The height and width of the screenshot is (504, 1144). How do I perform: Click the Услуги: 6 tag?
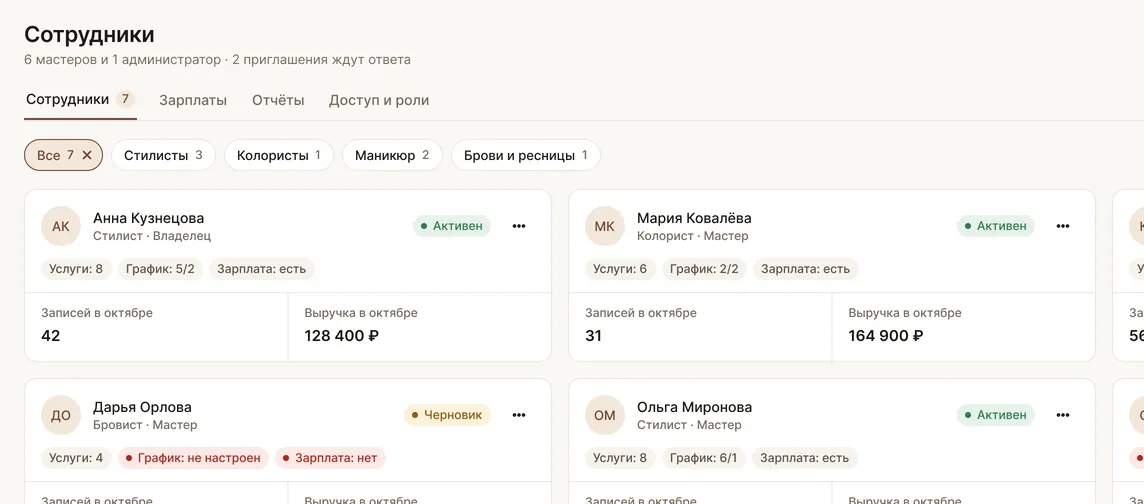pyautogui.click(x=620, y=269)
